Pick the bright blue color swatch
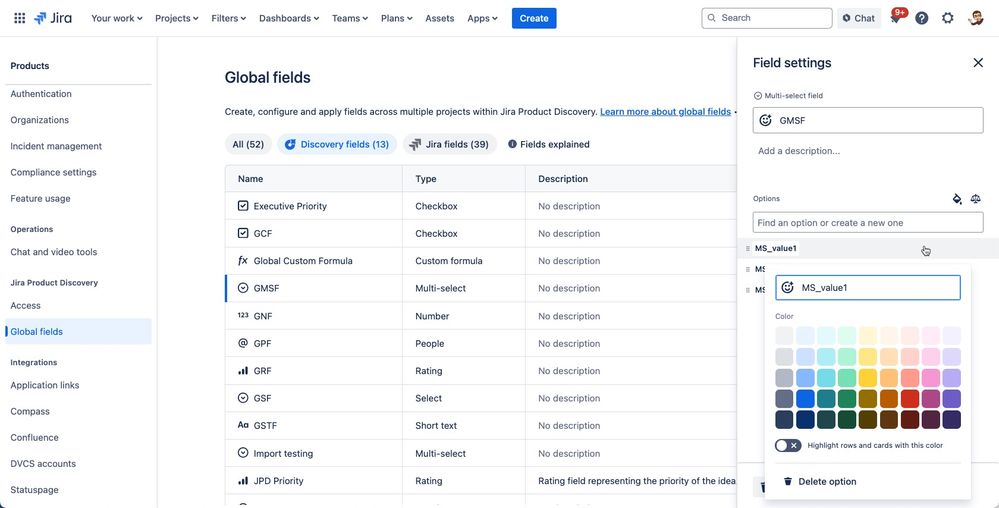Viewport: 999px width, 508px height. click(805, 399)
